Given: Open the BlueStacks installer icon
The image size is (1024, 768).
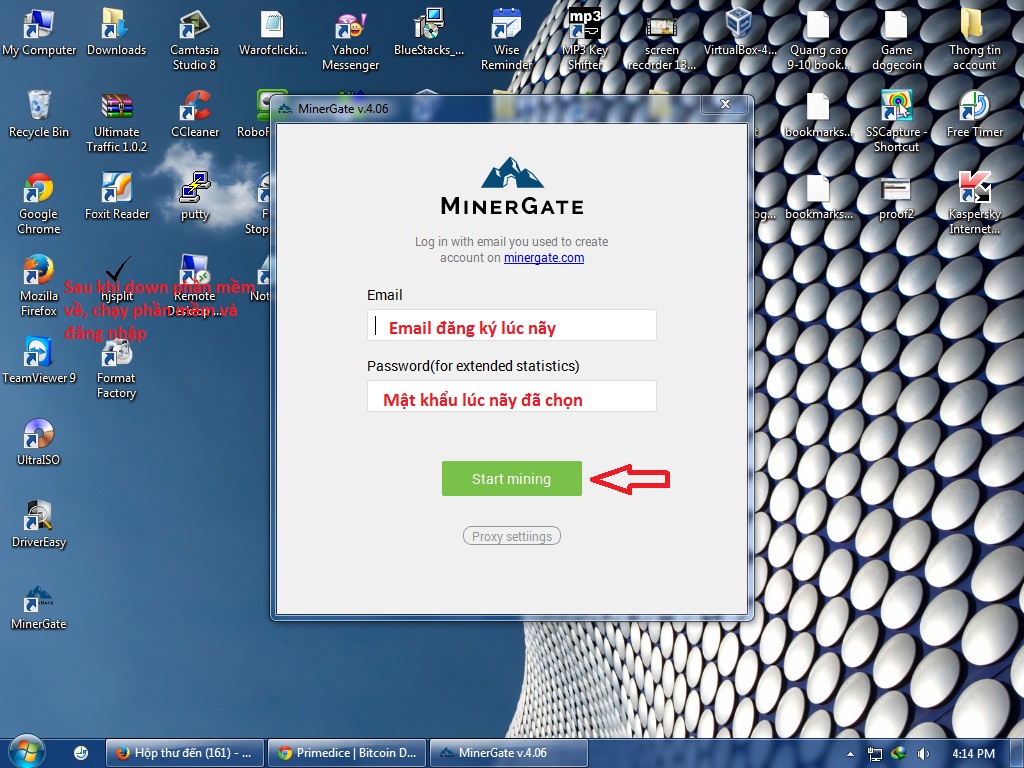Looking at the screenshot, I should (x=428, y=33).
